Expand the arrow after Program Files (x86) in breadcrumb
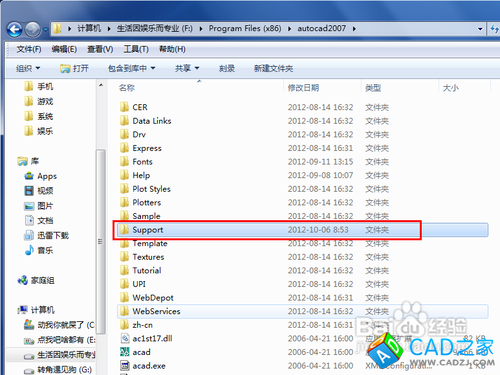 [x=289, y=29]
